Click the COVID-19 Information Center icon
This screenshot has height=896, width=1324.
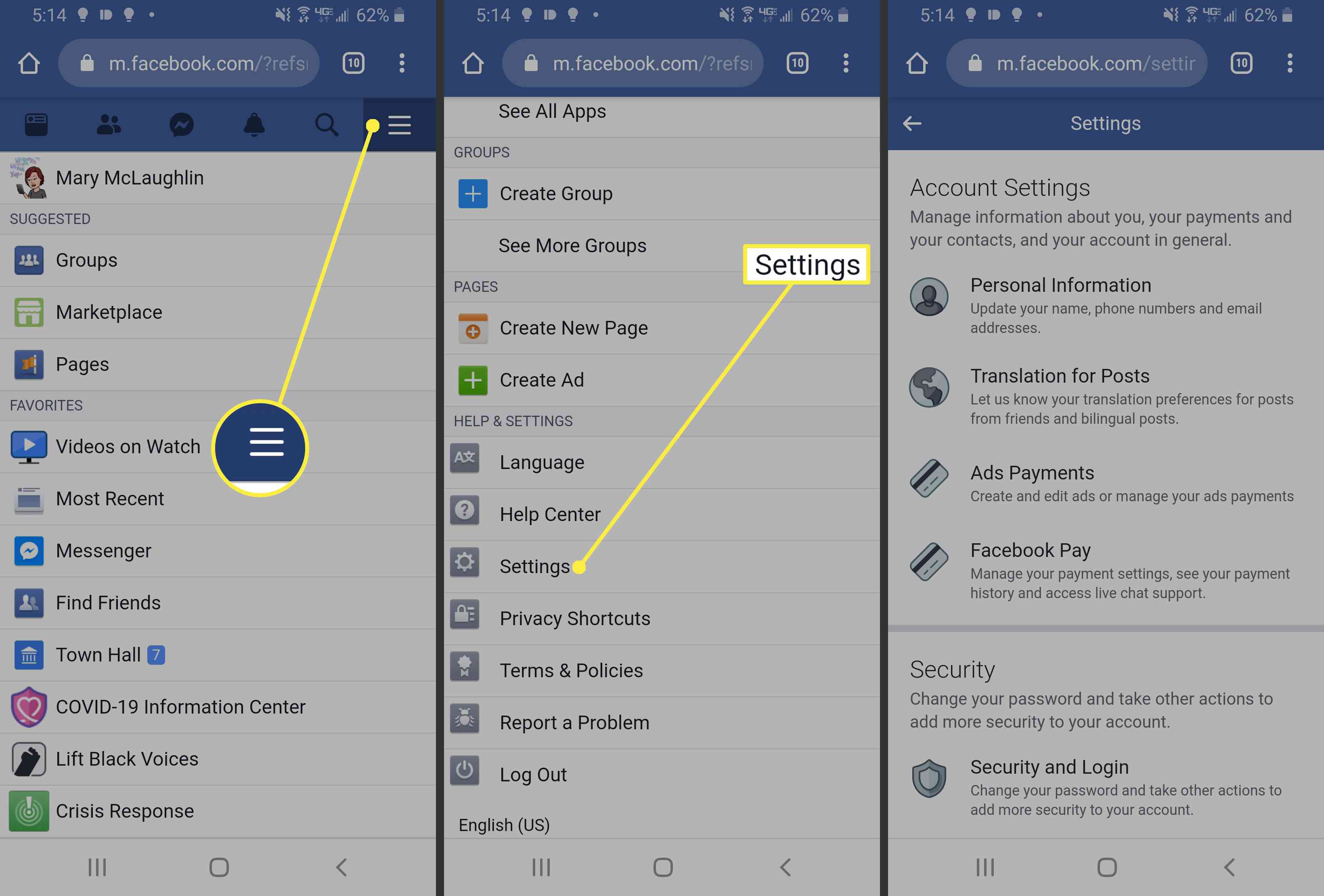[x=27, y=706]
